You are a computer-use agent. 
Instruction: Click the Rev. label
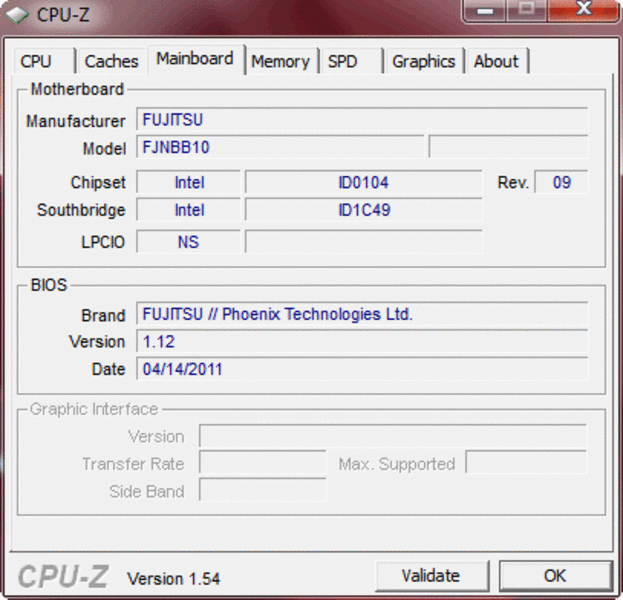513,182
